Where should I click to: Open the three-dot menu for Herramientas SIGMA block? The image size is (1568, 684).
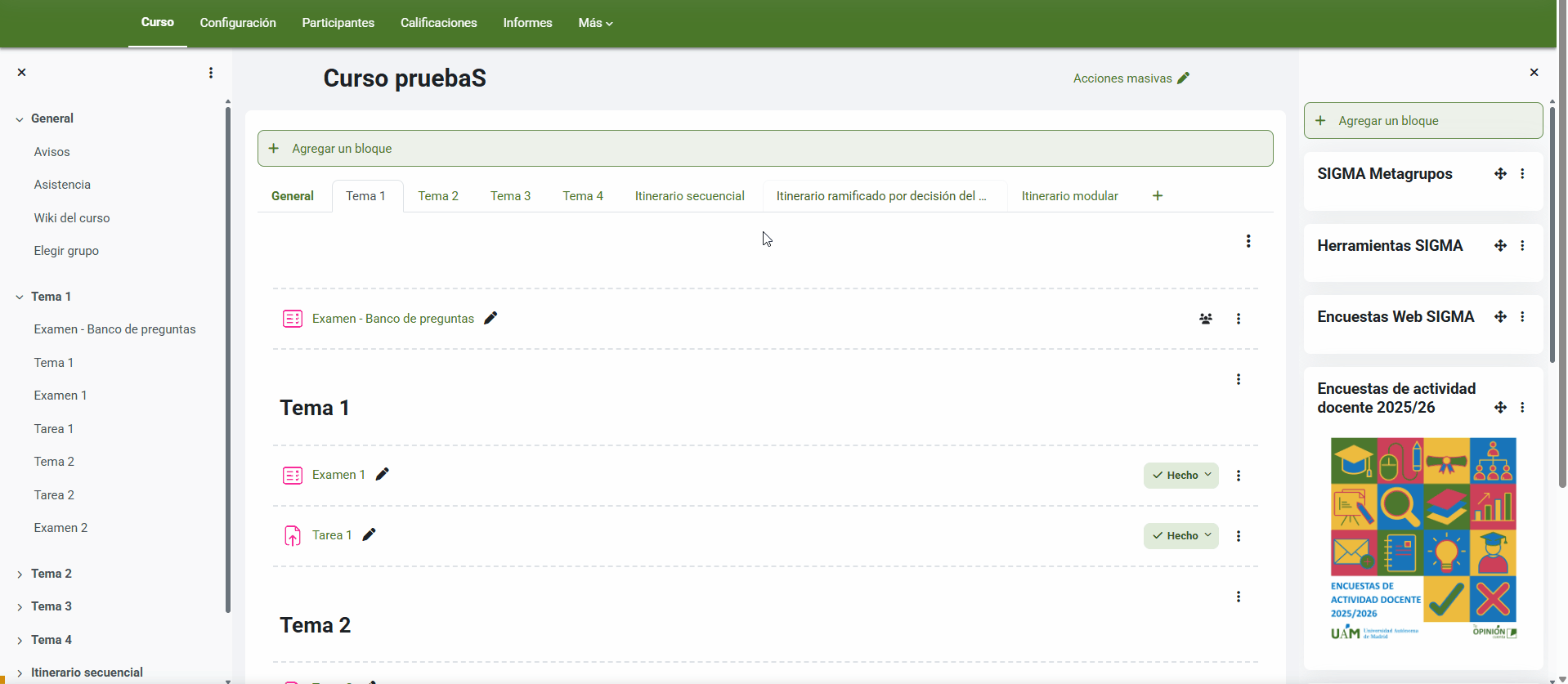[x=1521, y=246]
